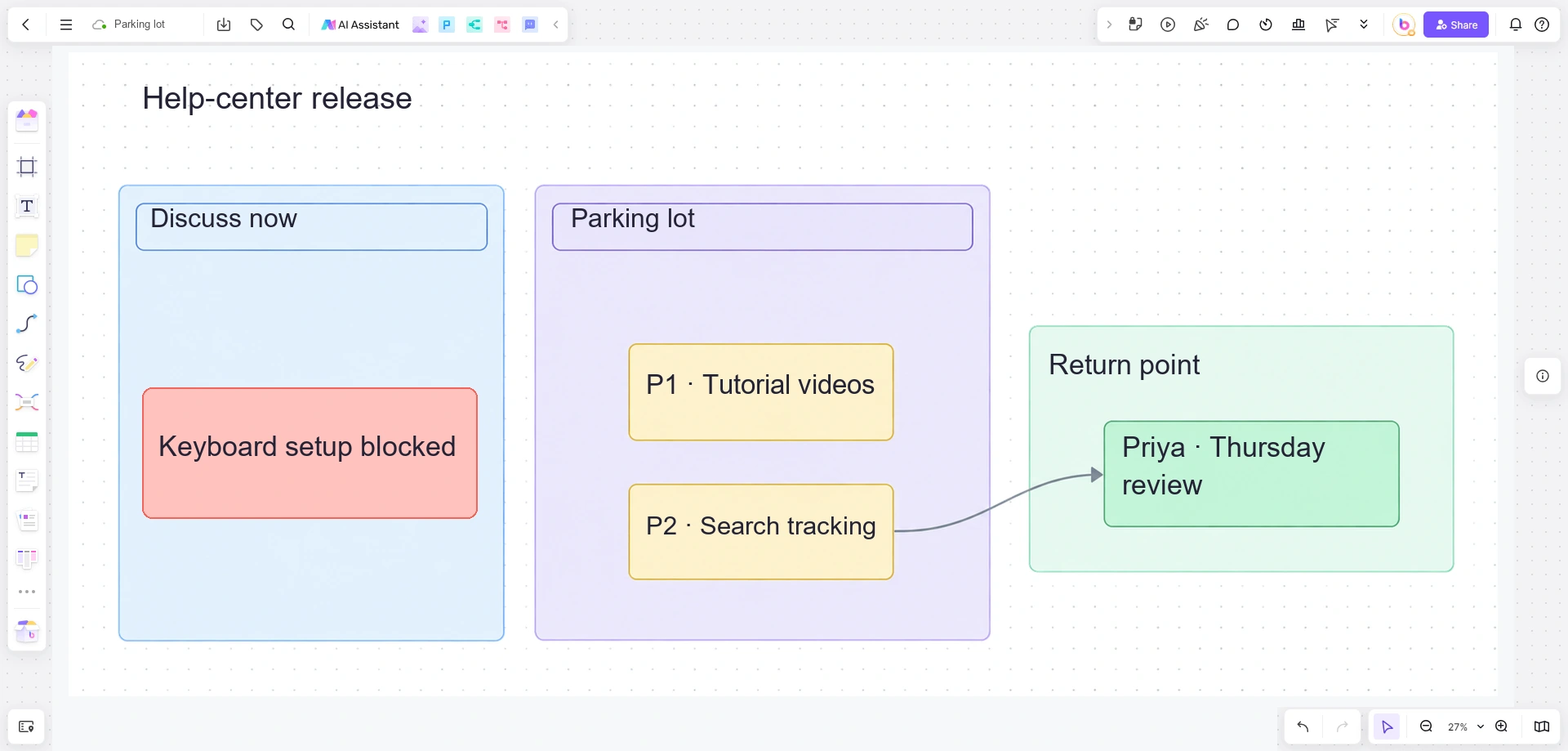This screenshot has width=1568, height=751.
Task: Select the Text tool
Action: (27, 206)
